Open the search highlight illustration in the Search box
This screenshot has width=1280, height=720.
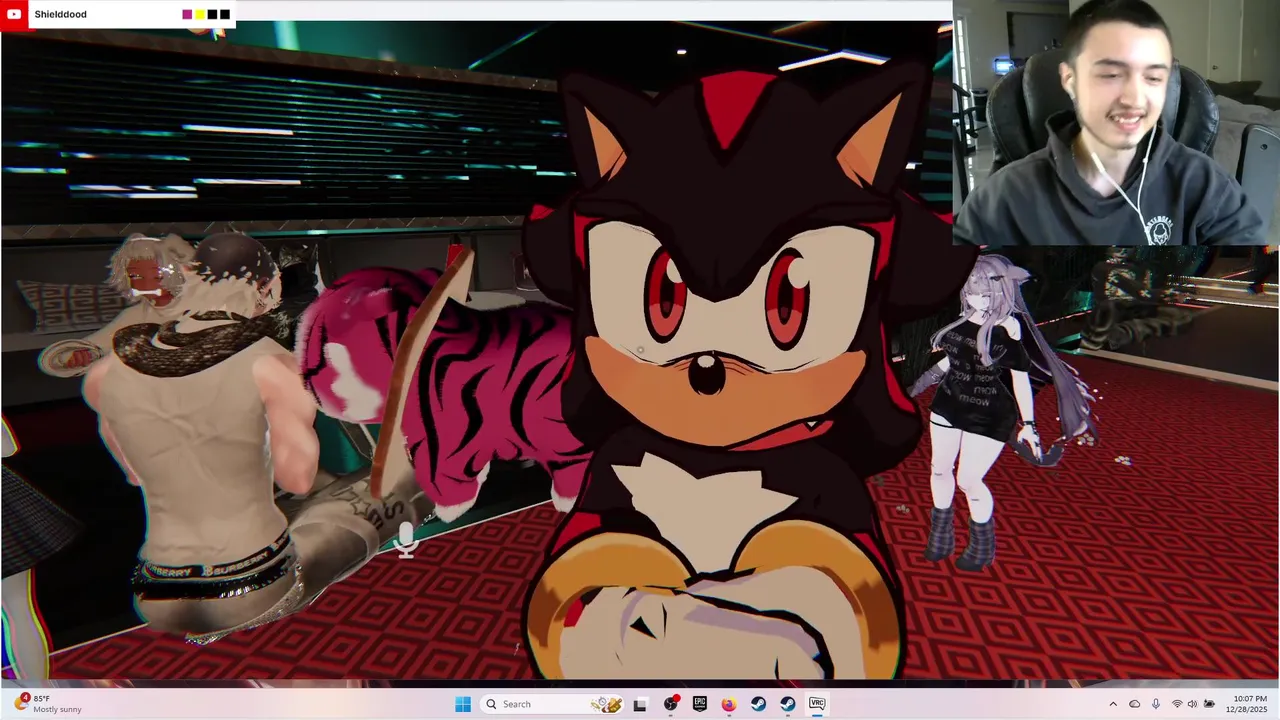pyautogui.click(x=606, y=704)
